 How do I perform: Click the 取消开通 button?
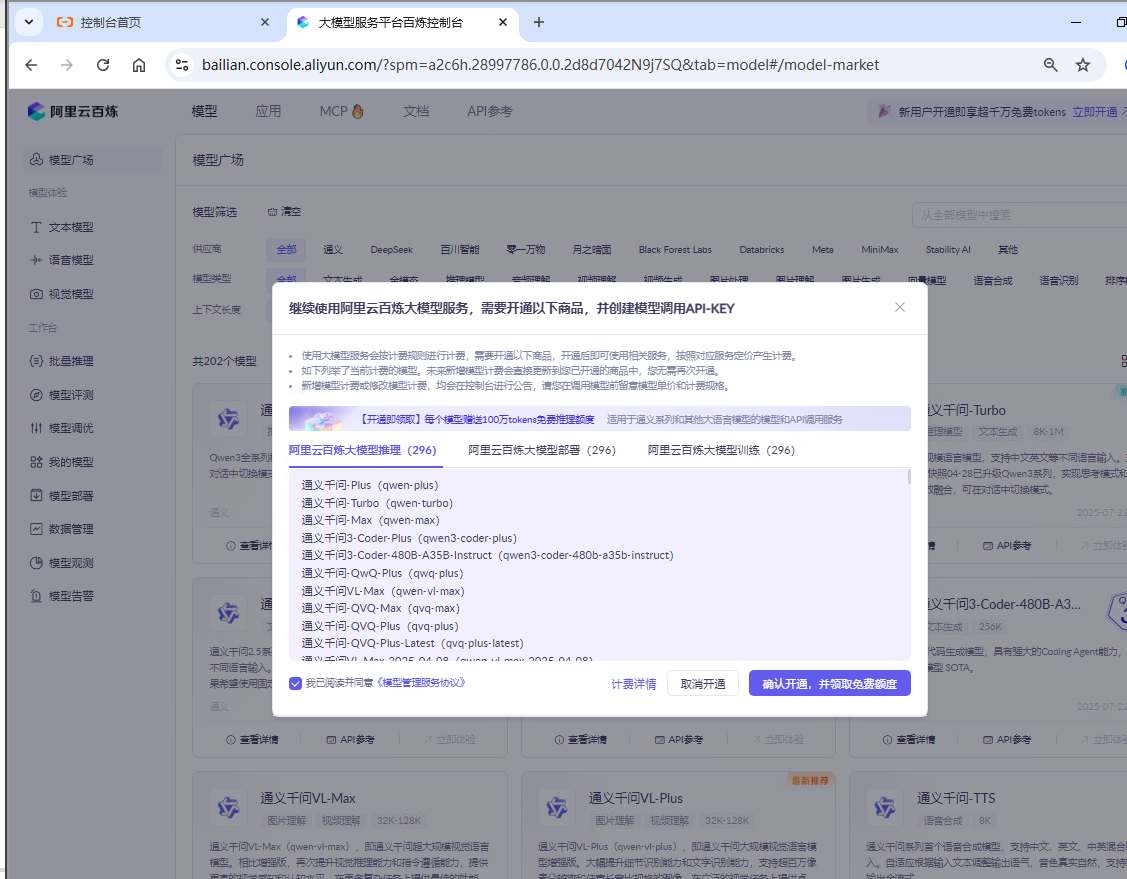click(703, 684)
